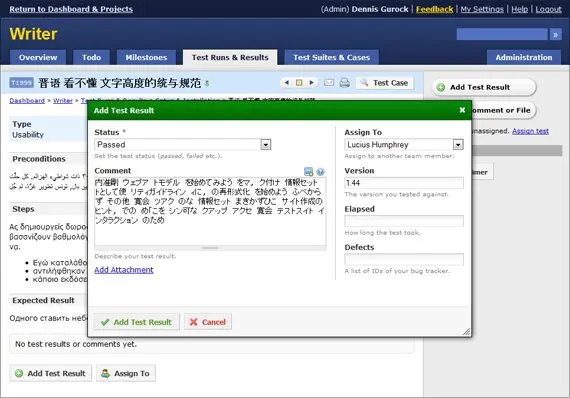This screenshot has height=398, width=570.
Task: Click the Test Case button
Action: tap(385, 83)
